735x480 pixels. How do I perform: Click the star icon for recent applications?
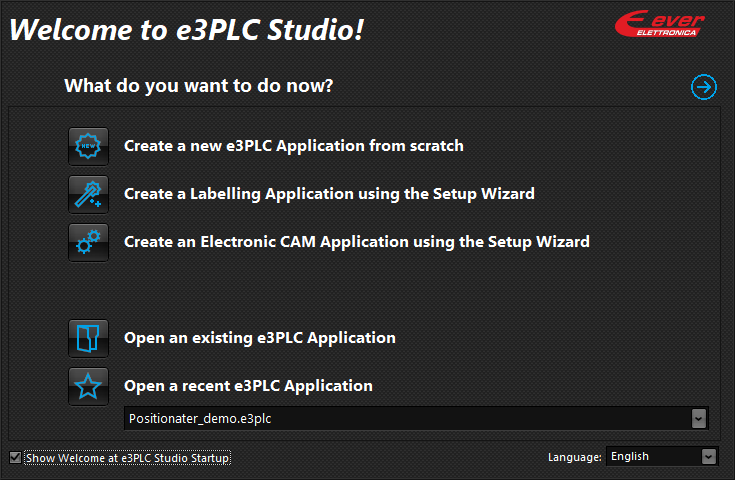coord(89,387)
